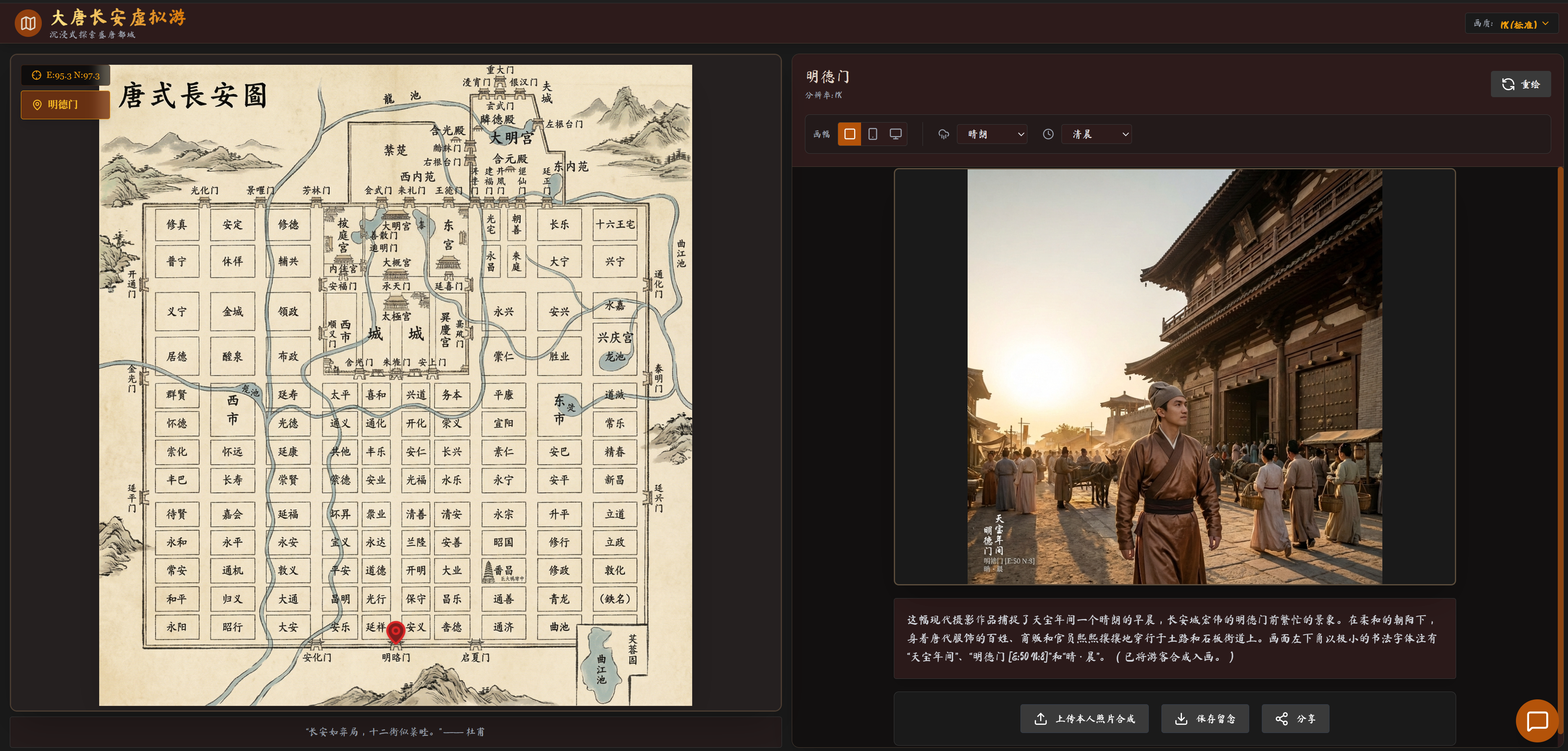Open the 清晨 time-of-day dropdown

[x=1097, y=134]
